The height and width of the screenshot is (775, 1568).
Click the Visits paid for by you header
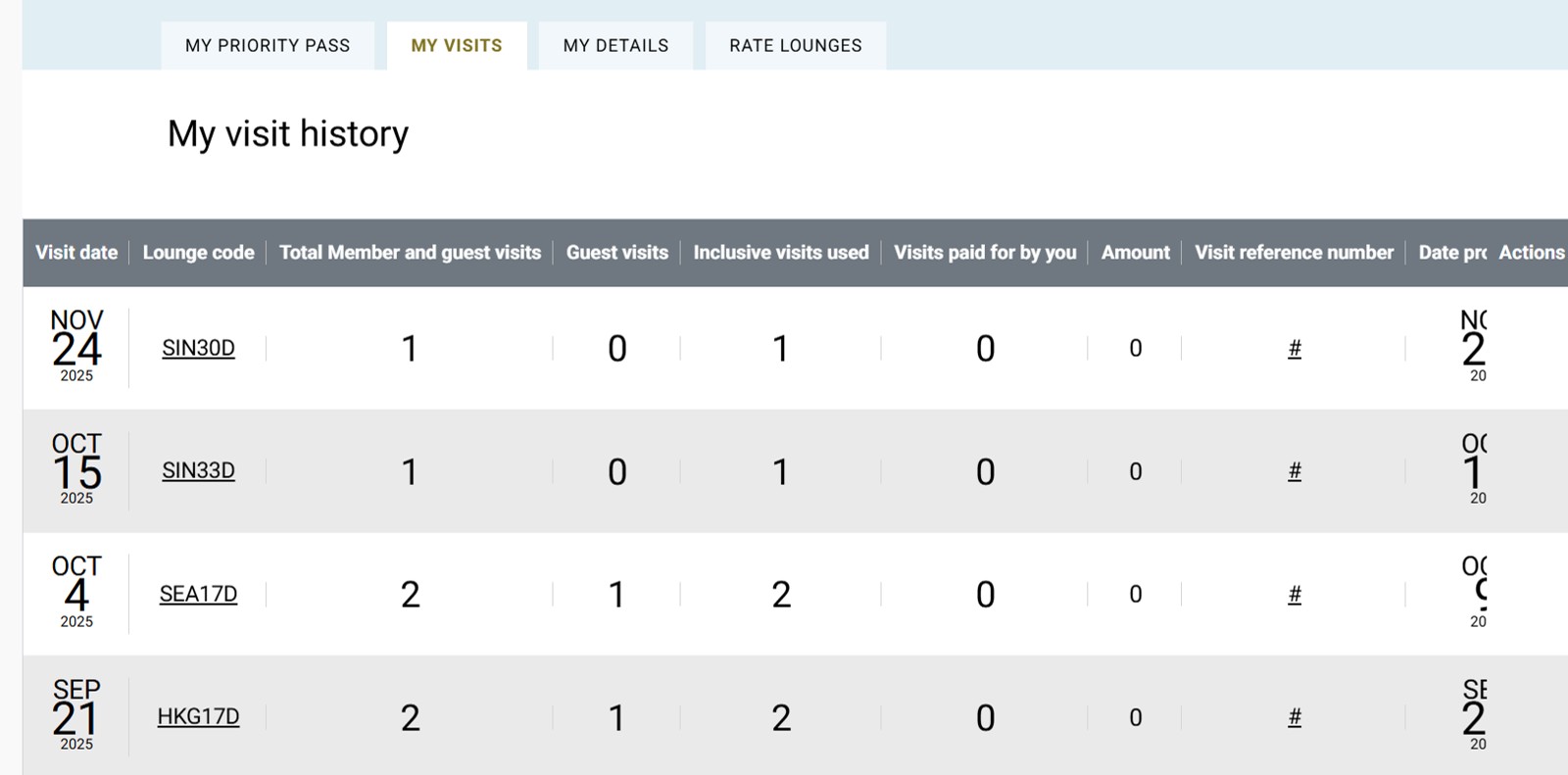(985, 253)
